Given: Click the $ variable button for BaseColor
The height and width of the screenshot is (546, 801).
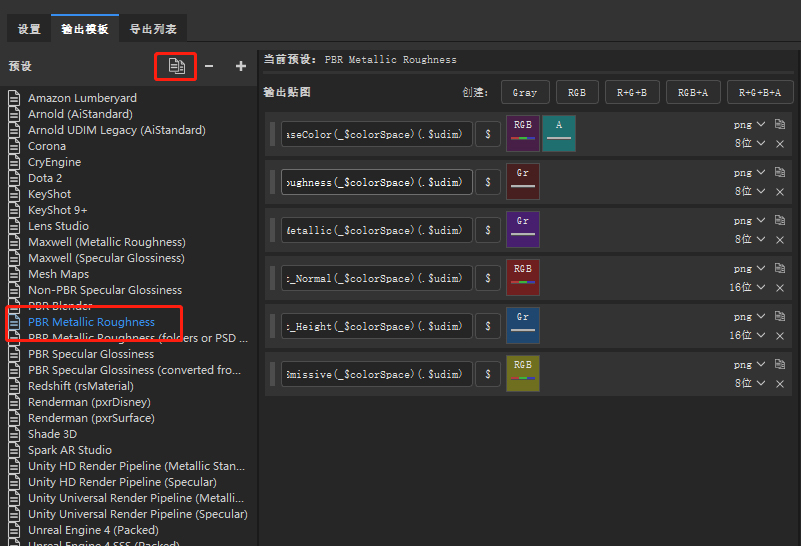Looking at the screenshot, I should [x=488, y=134].
